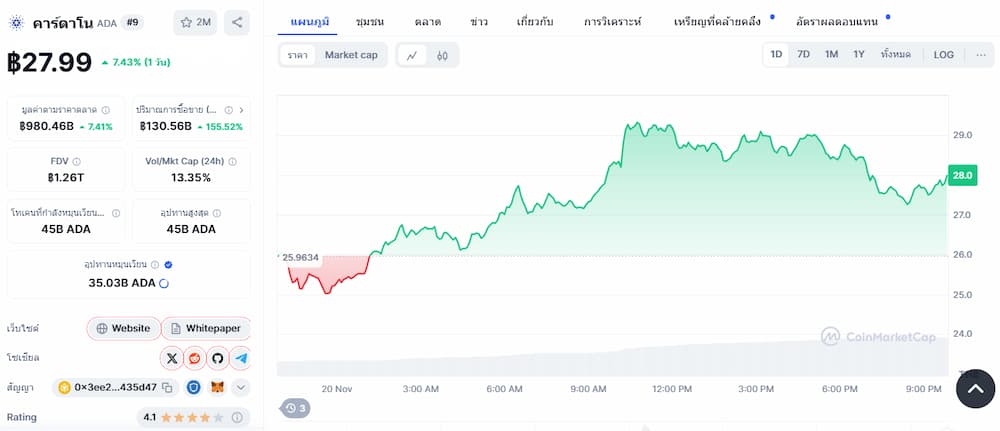Click the #9 rank badge
Image resolution: width=1000 pixels, height=431 pixels.
point(133,23)
